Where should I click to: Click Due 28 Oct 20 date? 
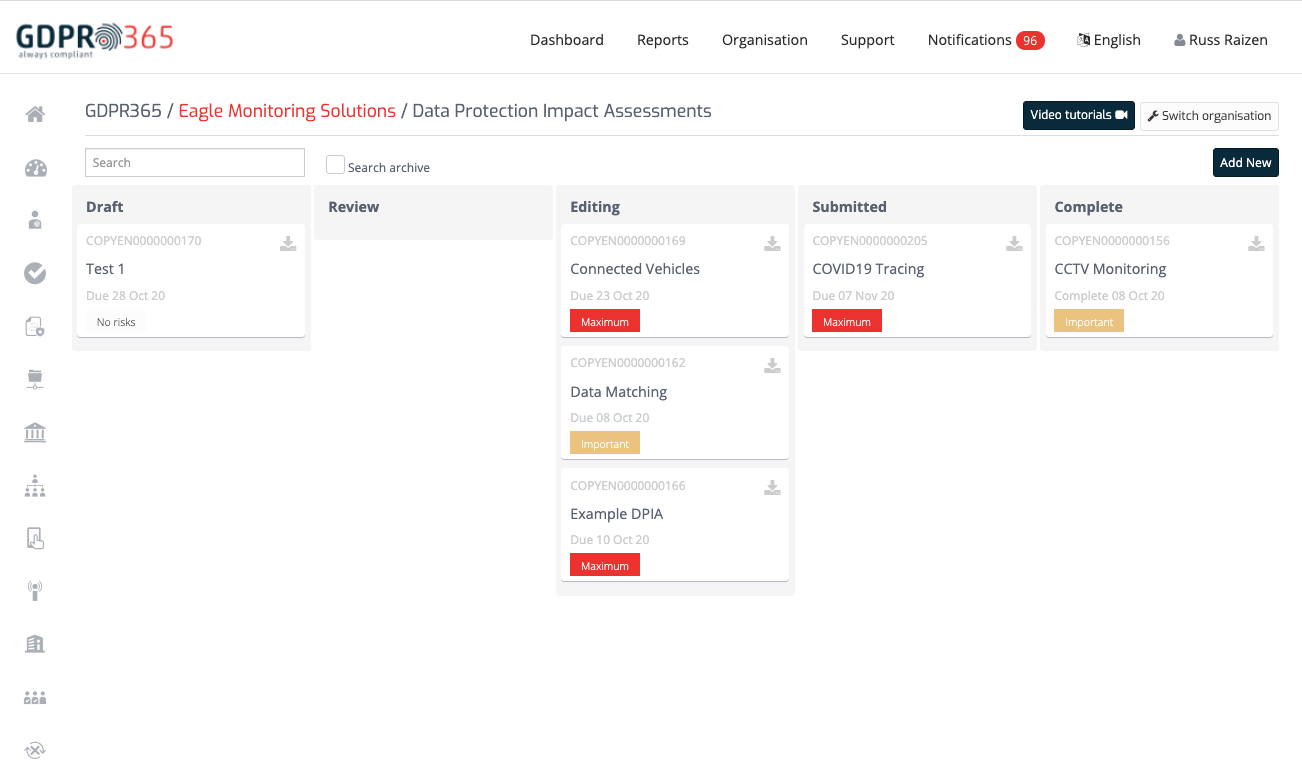tap(126, 296)
